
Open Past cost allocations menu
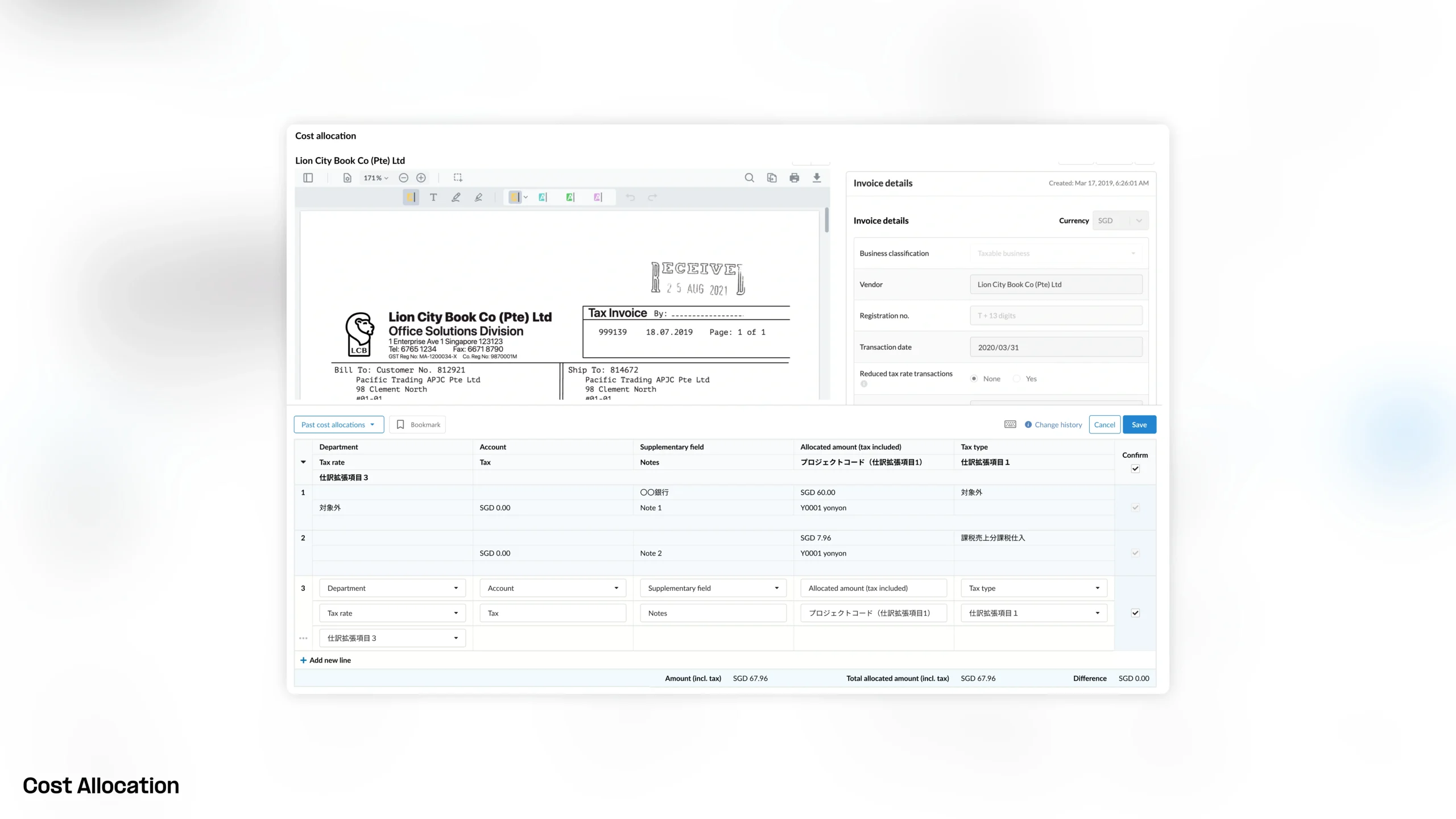point(339,424)
